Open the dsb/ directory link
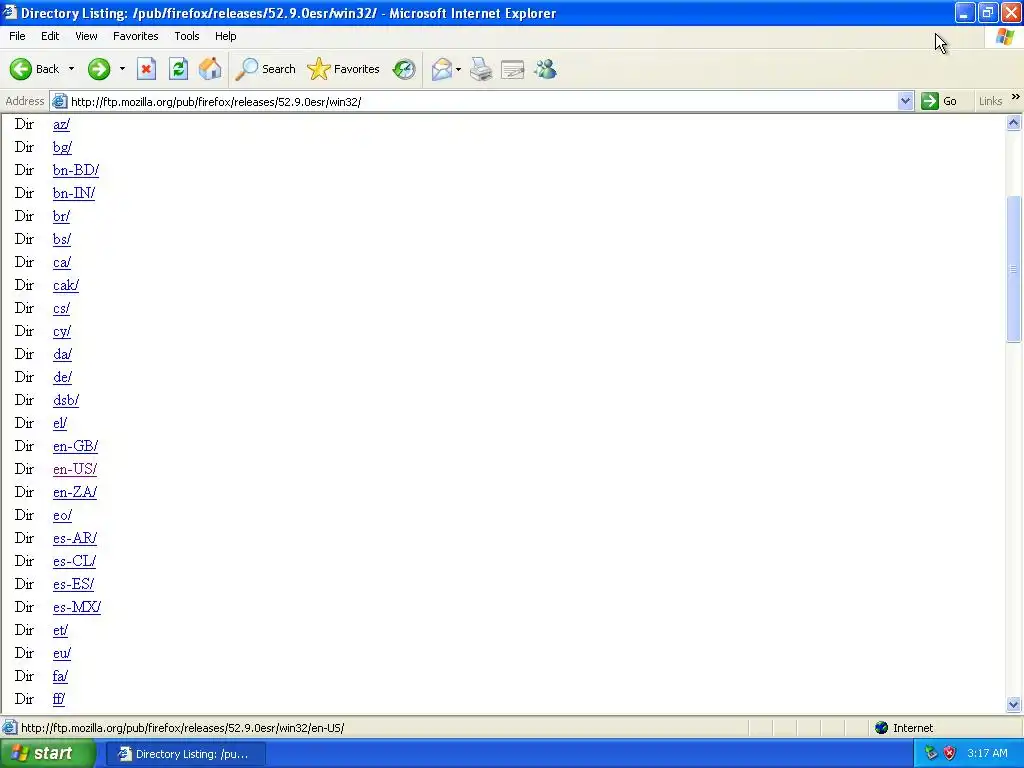Screen dimensions: 1024x768 66,400
